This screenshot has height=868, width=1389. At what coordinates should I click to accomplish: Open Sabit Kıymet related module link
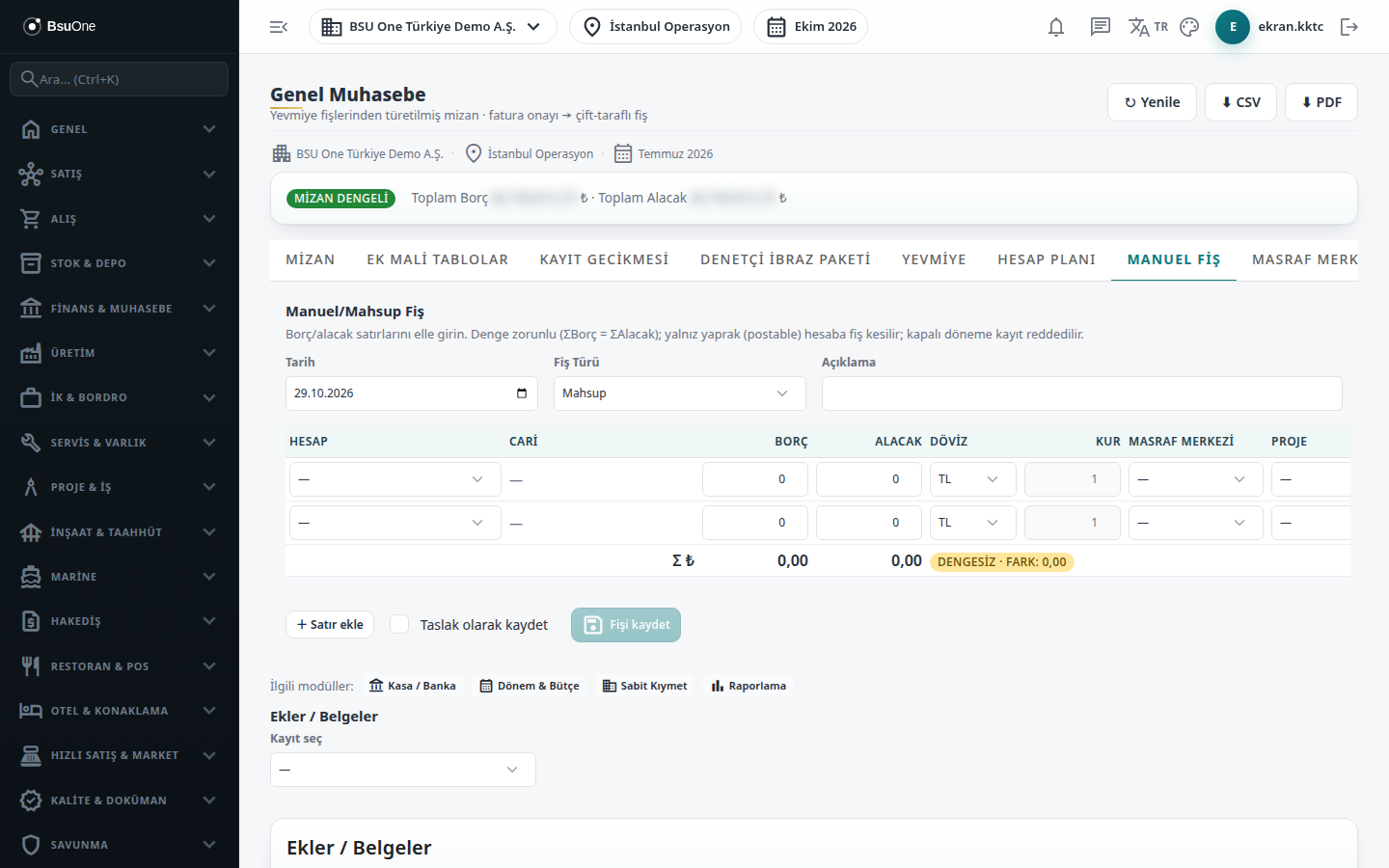(x=644, y=686)
